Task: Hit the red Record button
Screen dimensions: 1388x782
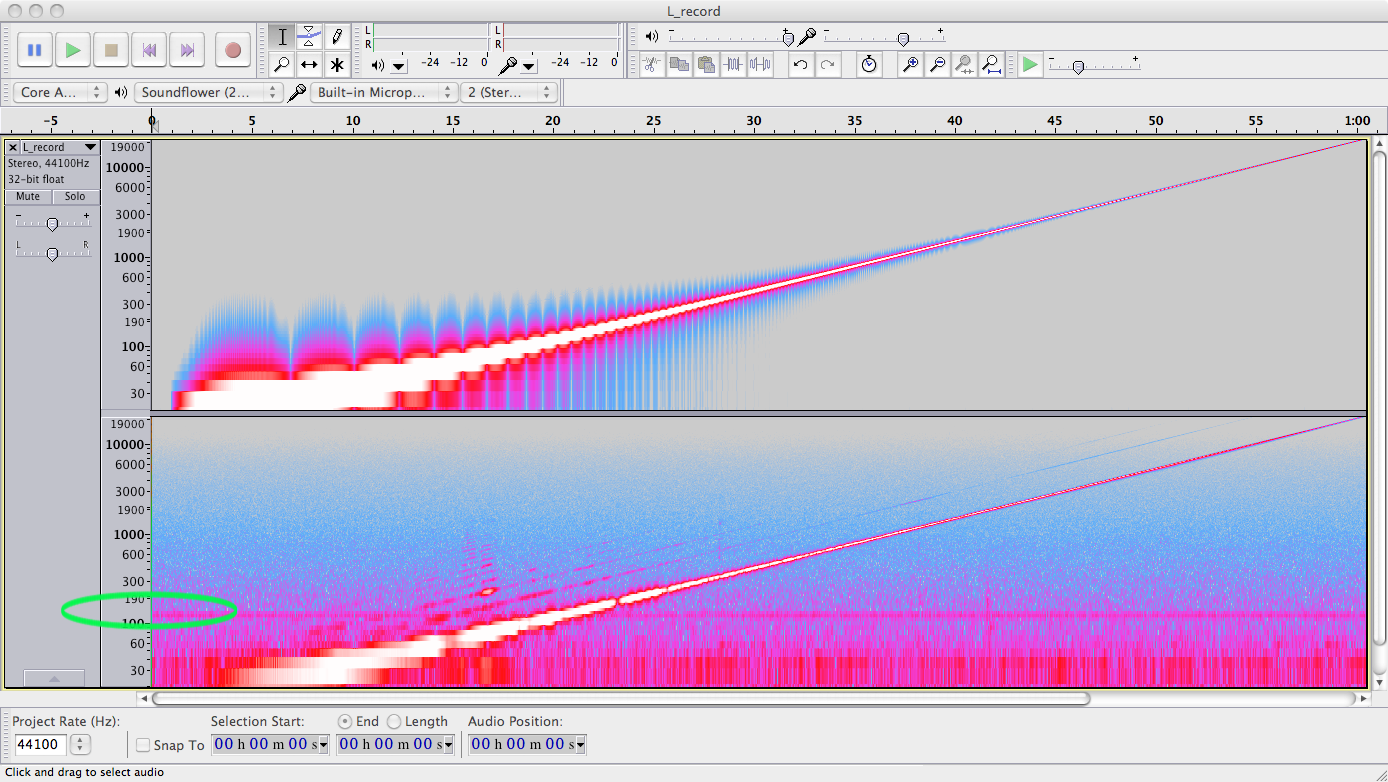Action: 233,49
